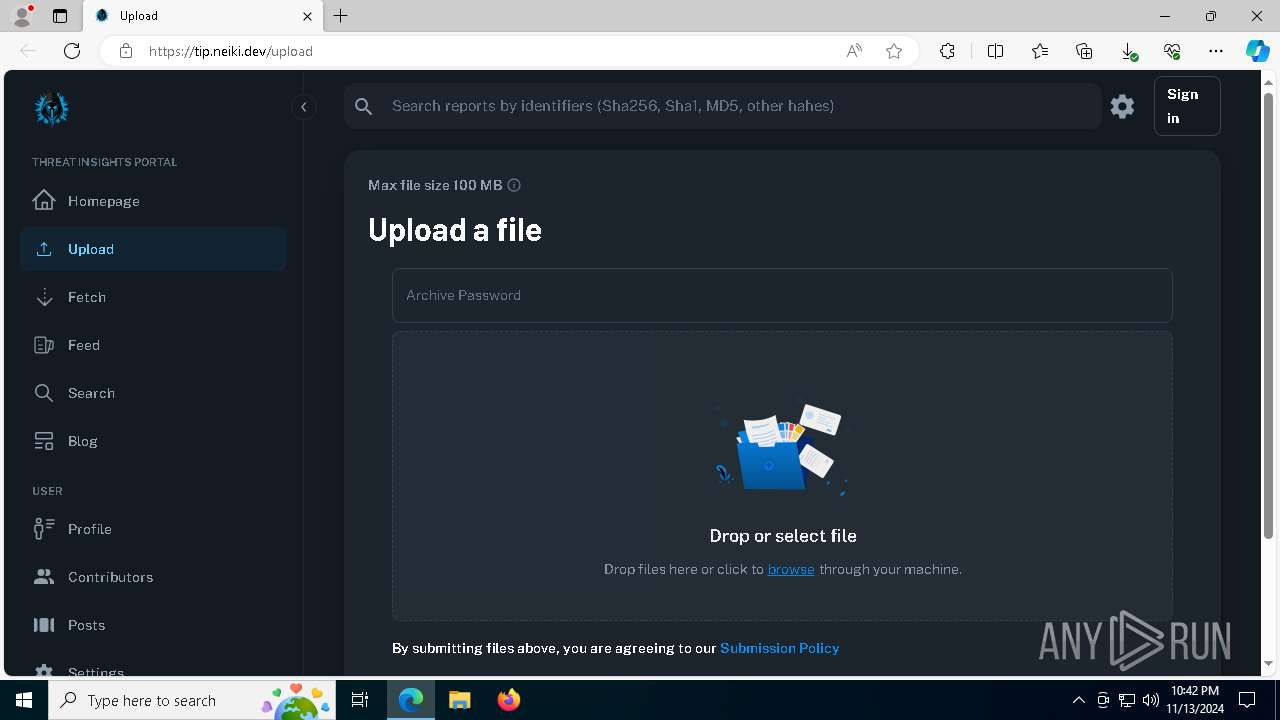Open Edge Settings and more menu

[1216, 51]
